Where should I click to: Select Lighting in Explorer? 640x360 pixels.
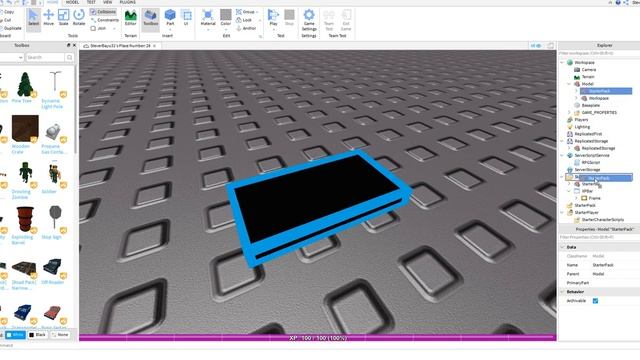[x=582, y=127]
